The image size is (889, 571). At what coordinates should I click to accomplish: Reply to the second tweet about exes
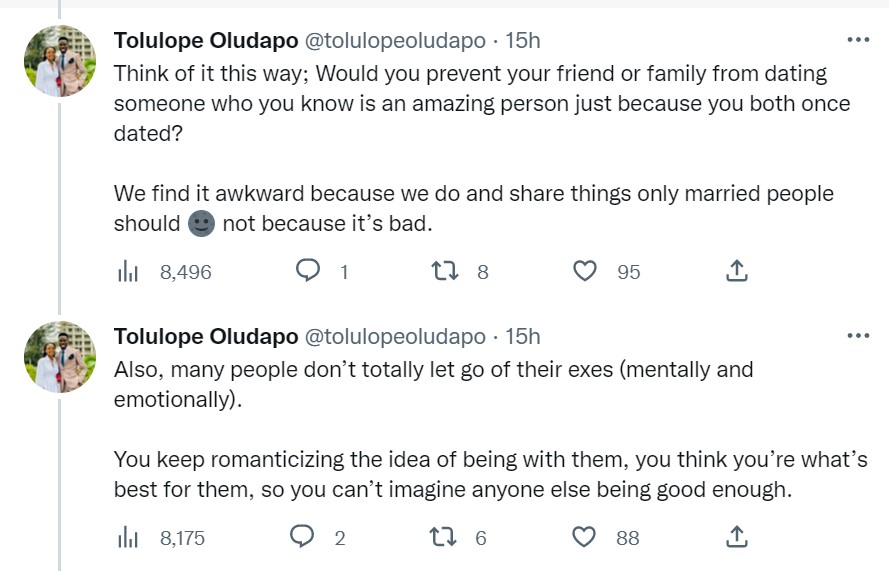coord(303,538)
